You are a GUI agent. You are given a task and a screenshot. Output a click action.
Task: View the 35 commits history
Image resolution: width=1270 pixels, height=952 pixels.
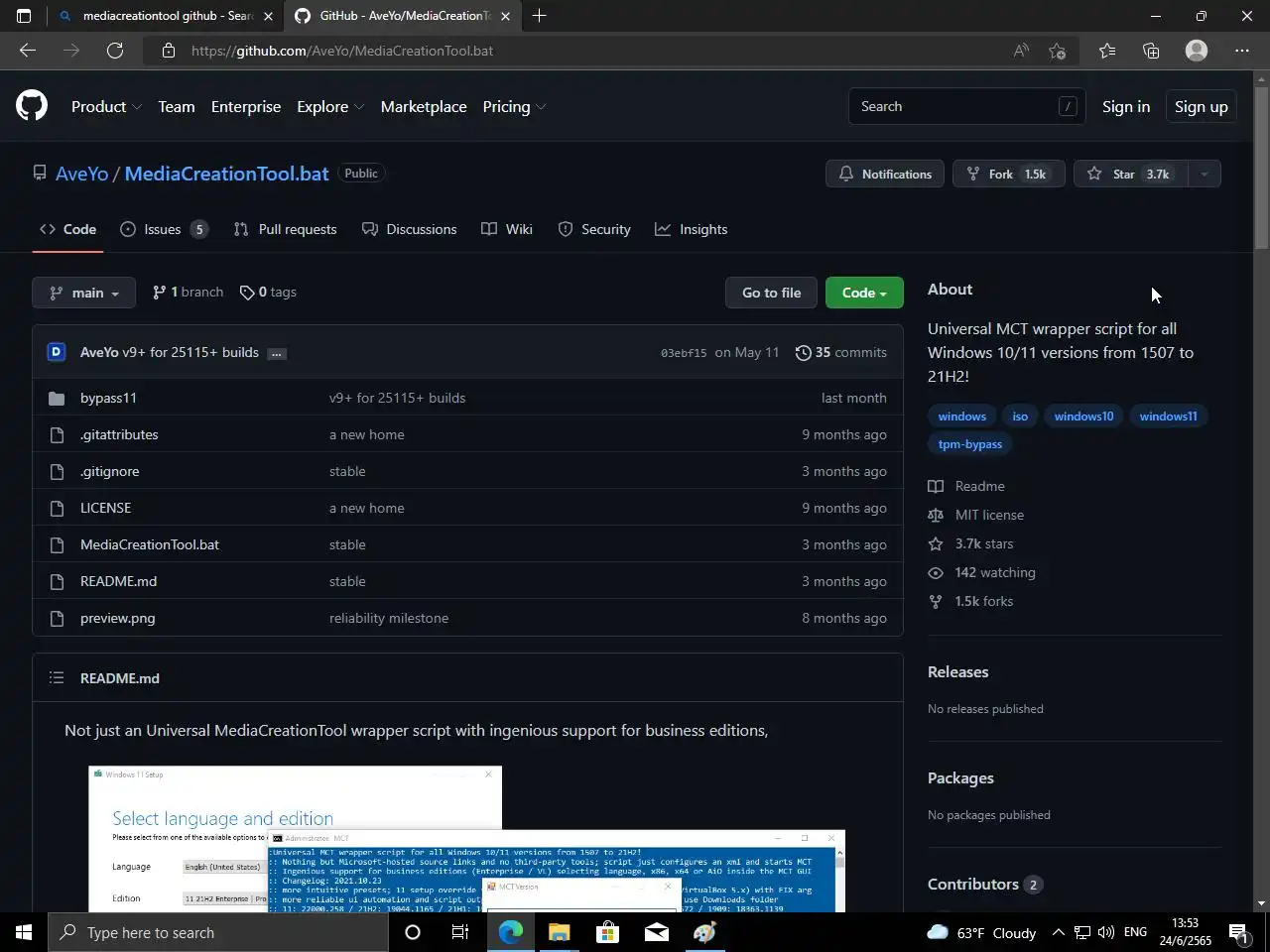pos(841,352)
